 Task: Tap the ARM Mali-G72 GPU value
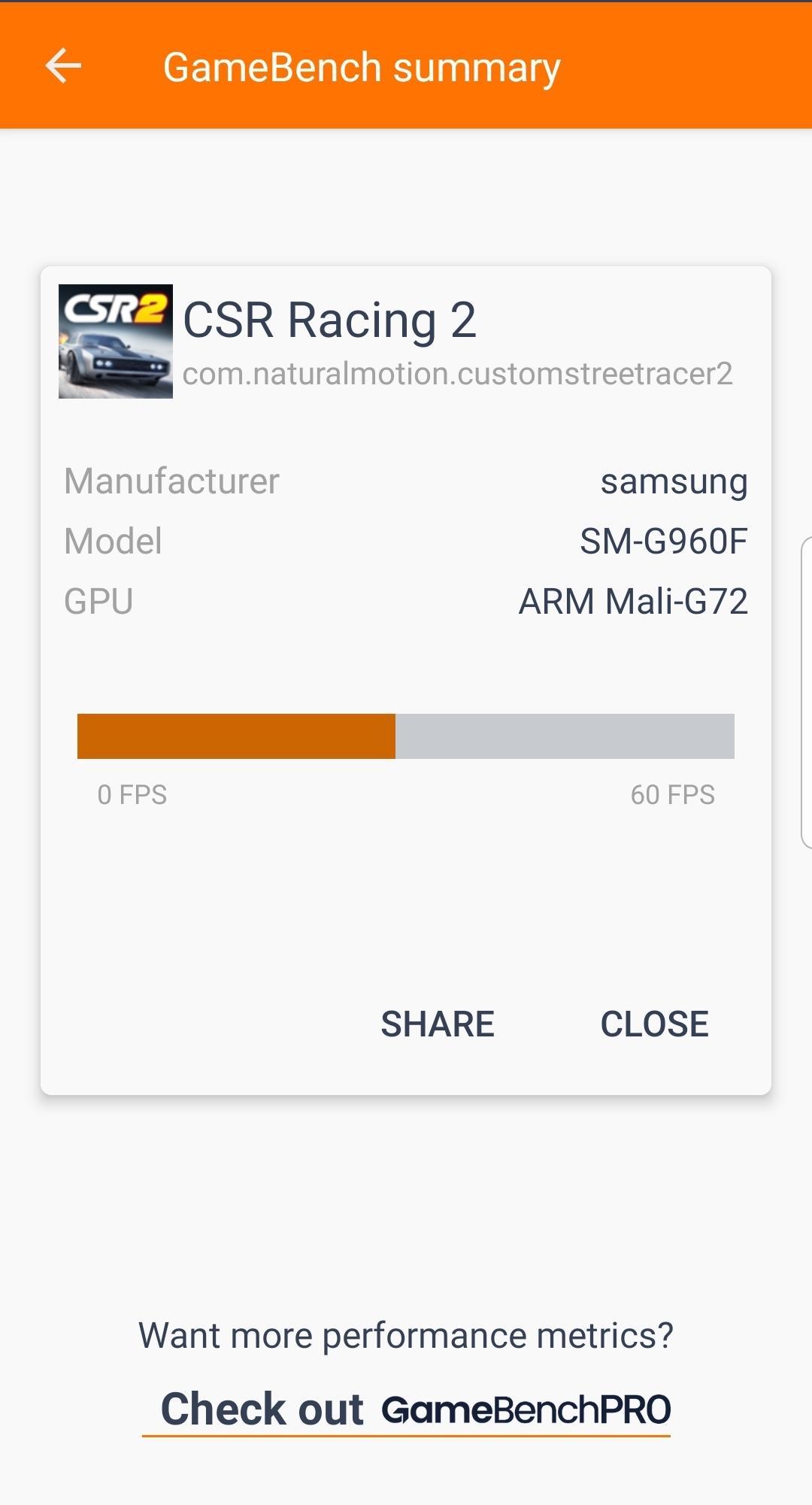pyautogui.click(x=633, y=601)
